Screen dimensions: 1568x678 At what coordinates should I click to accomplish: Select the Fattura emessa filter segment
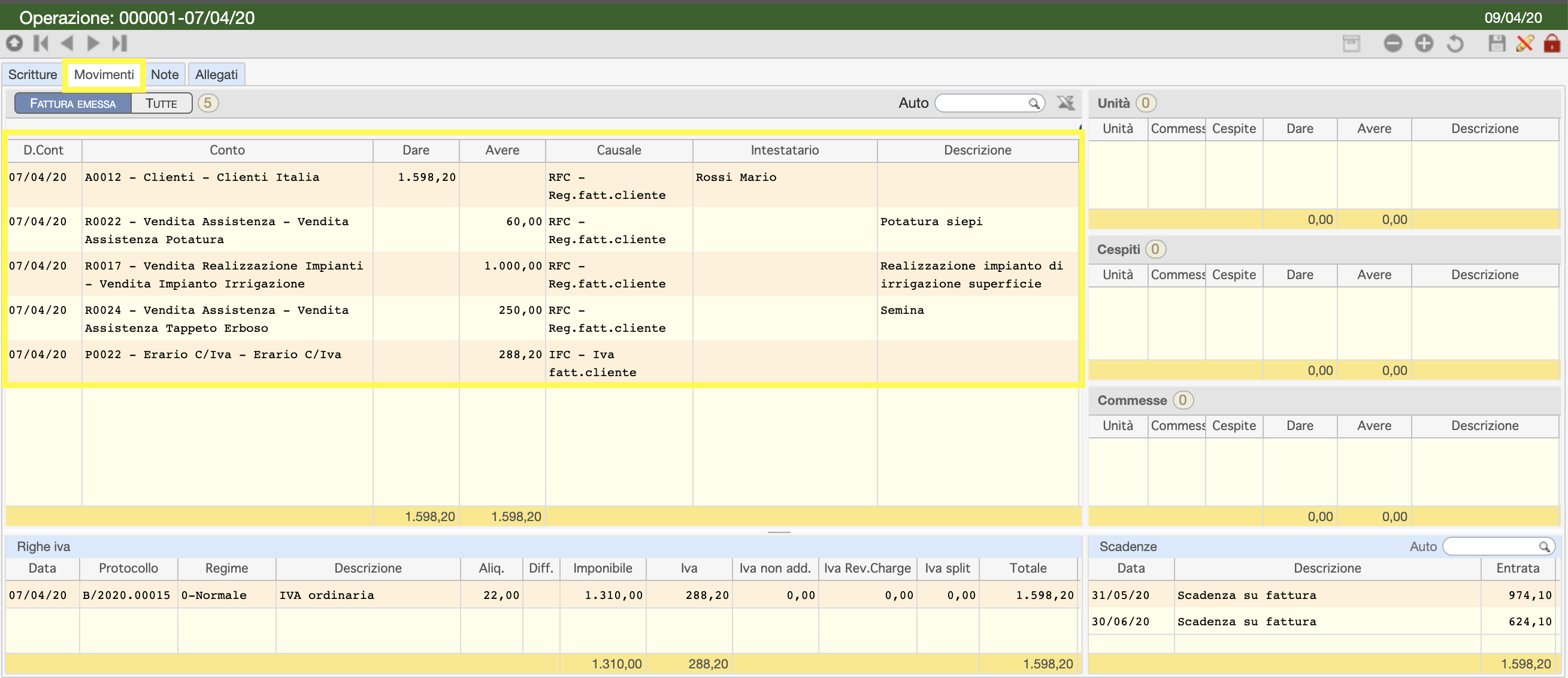(72, 104)
